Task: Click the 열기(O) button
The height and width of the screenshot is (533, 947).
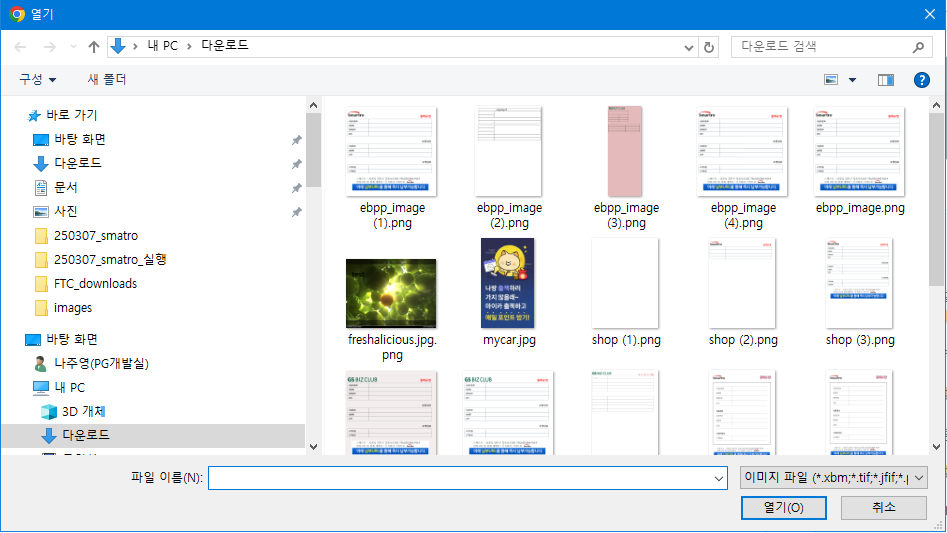Action: pos(783,508)
